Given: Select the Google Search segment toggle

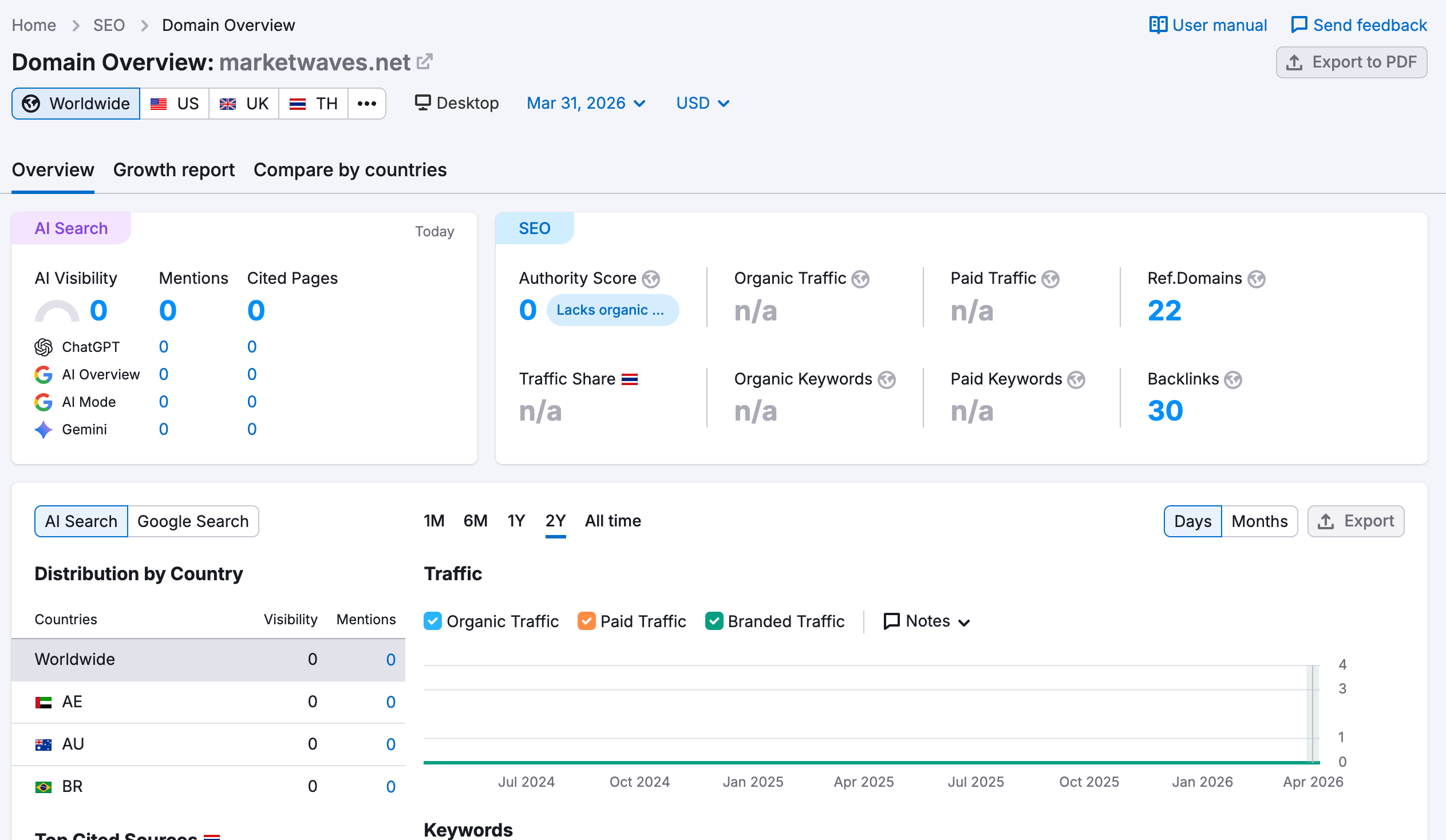Looking at the screenshot, I should click(x=193, y=521).
